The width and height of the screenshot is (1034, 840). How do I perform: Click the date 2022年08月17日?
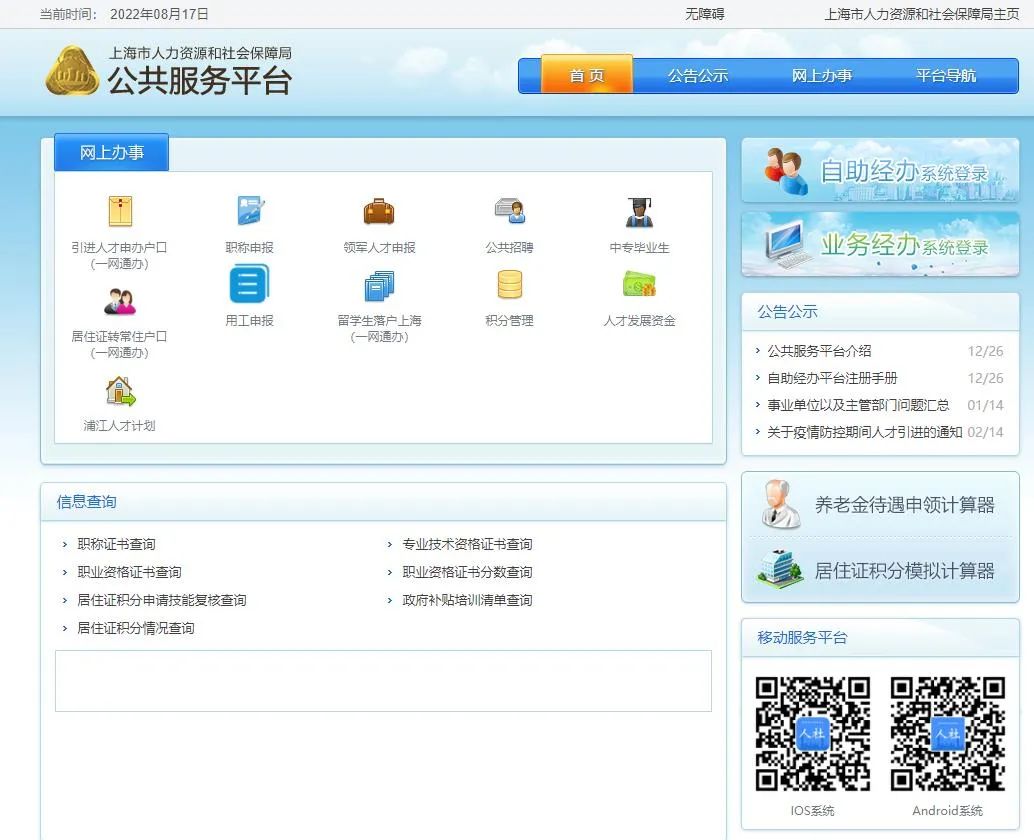pos(159,14)
